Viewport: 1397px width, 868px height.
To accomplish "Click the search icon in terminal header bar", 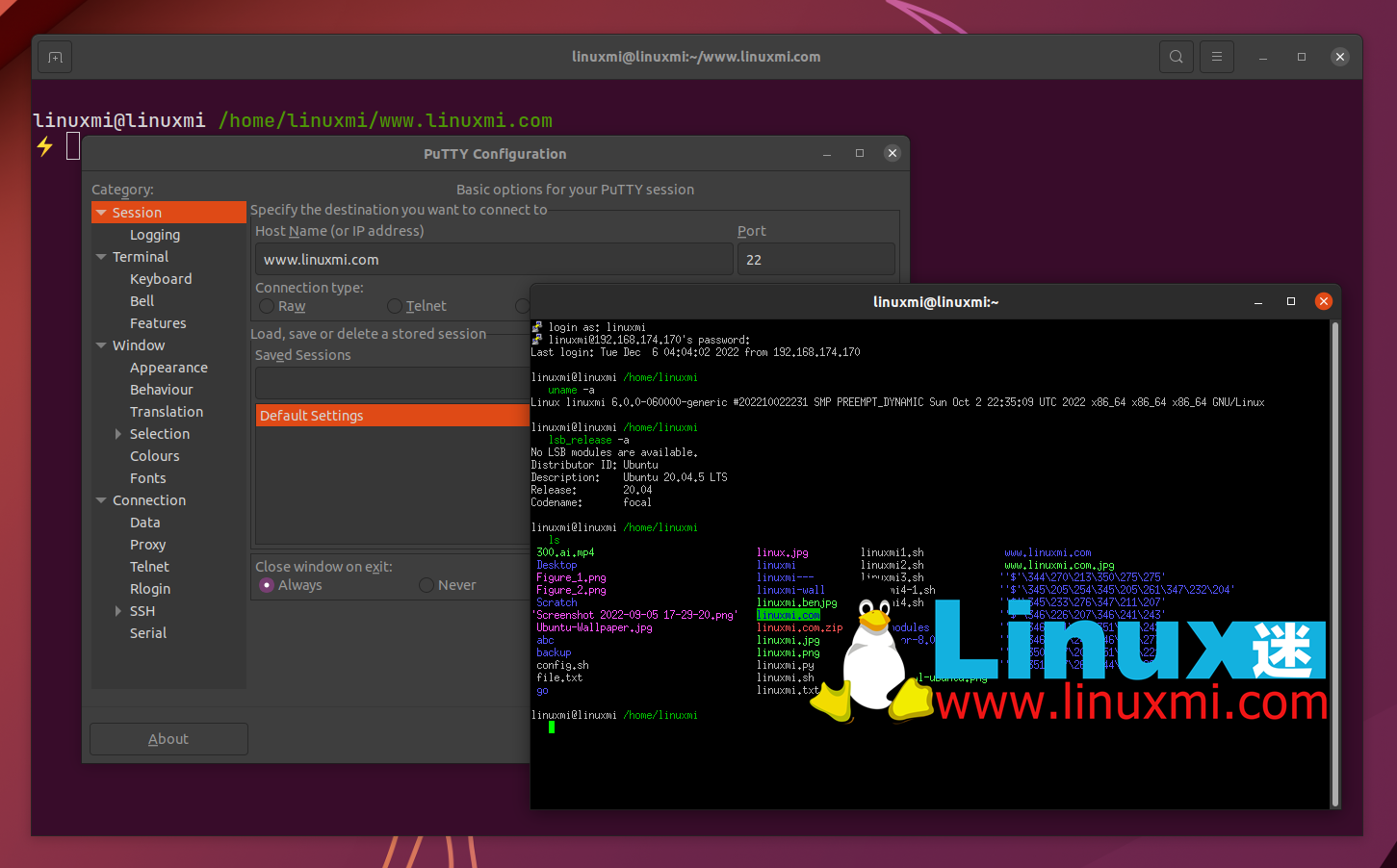I will (1176, 57).
